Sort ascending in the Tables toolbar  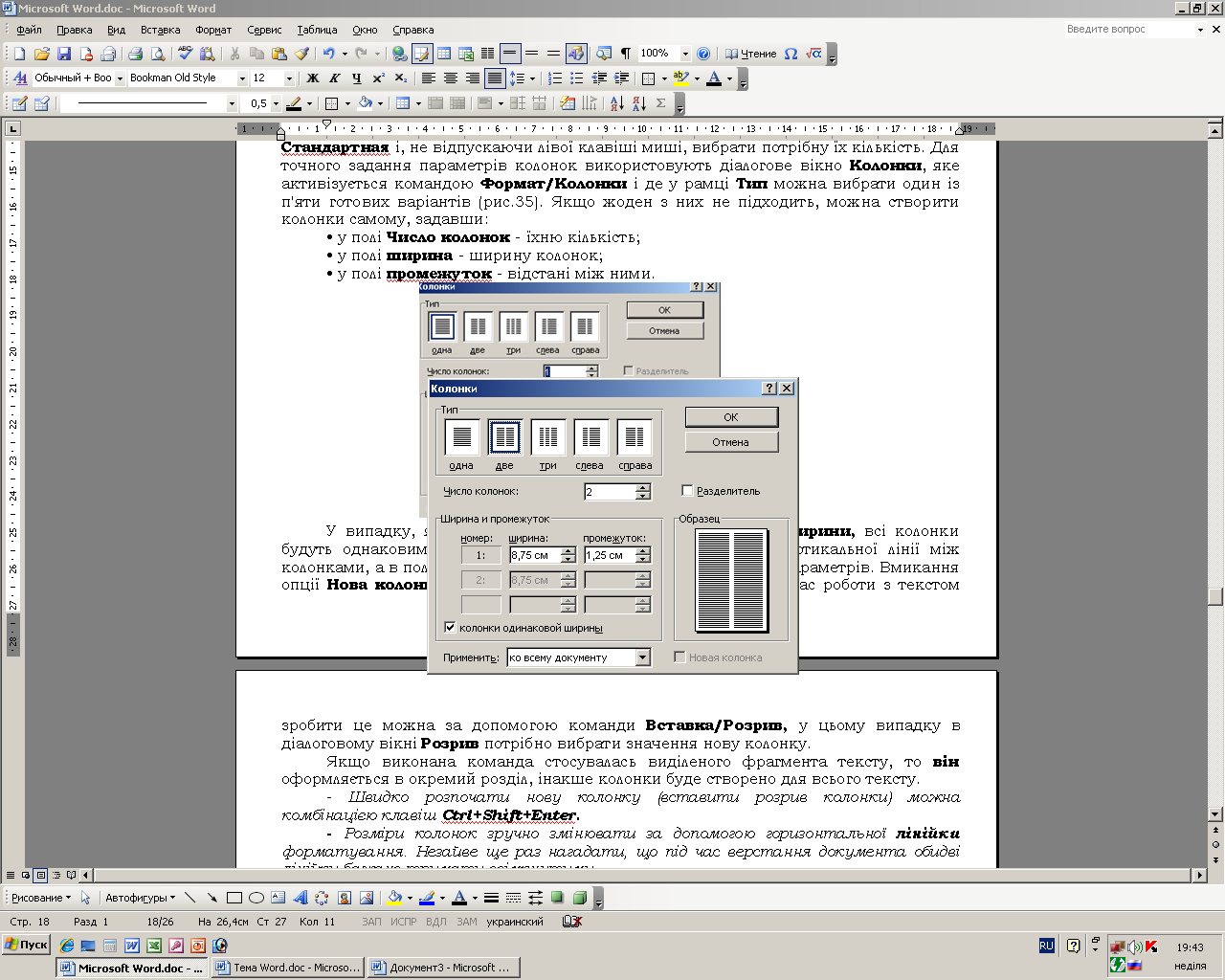click(x=616, y=103)
